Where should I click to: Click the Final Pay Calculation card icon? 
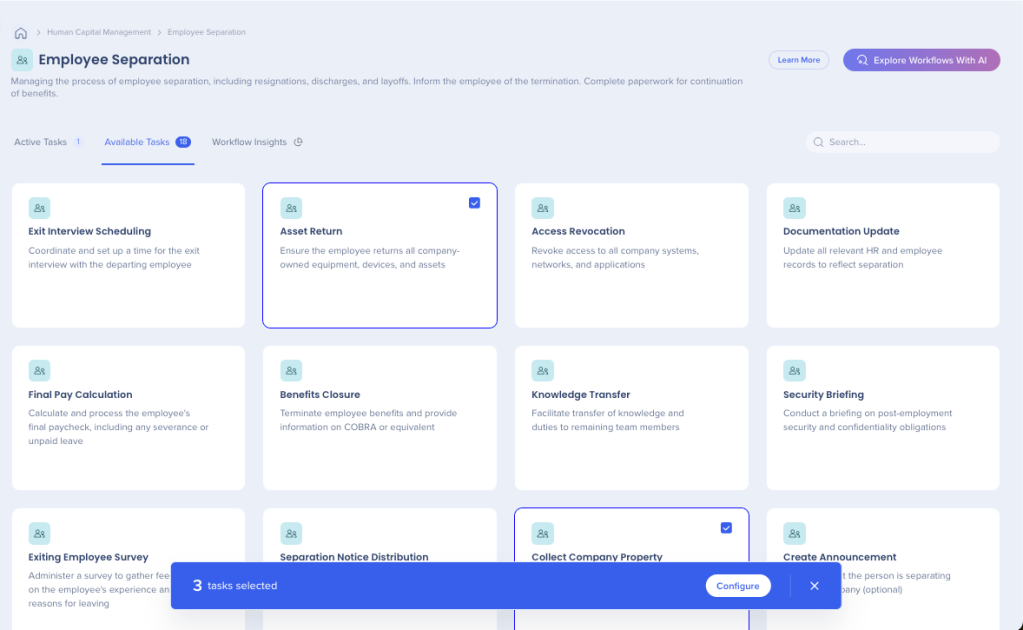pos(39,371)
